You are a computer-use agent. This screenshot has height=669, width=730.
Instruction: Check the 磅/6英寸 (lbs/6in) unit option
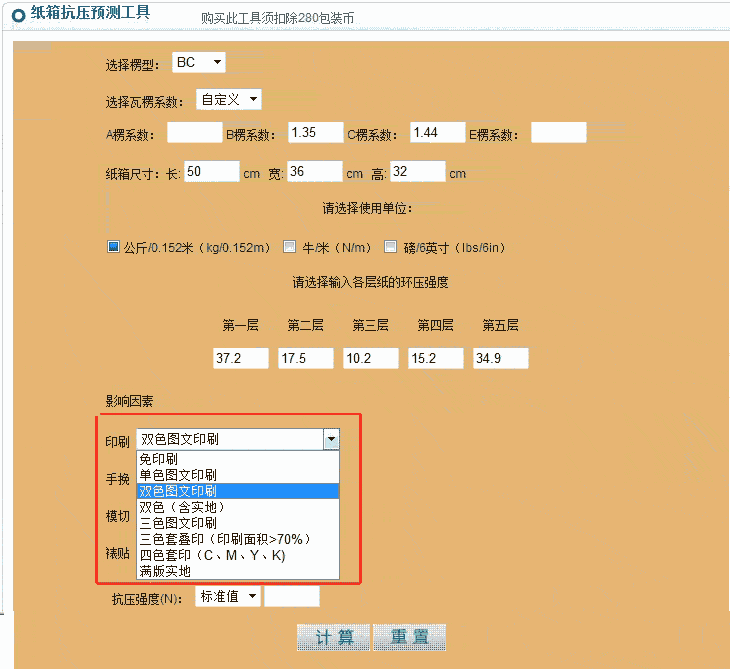tap(408, 247)
